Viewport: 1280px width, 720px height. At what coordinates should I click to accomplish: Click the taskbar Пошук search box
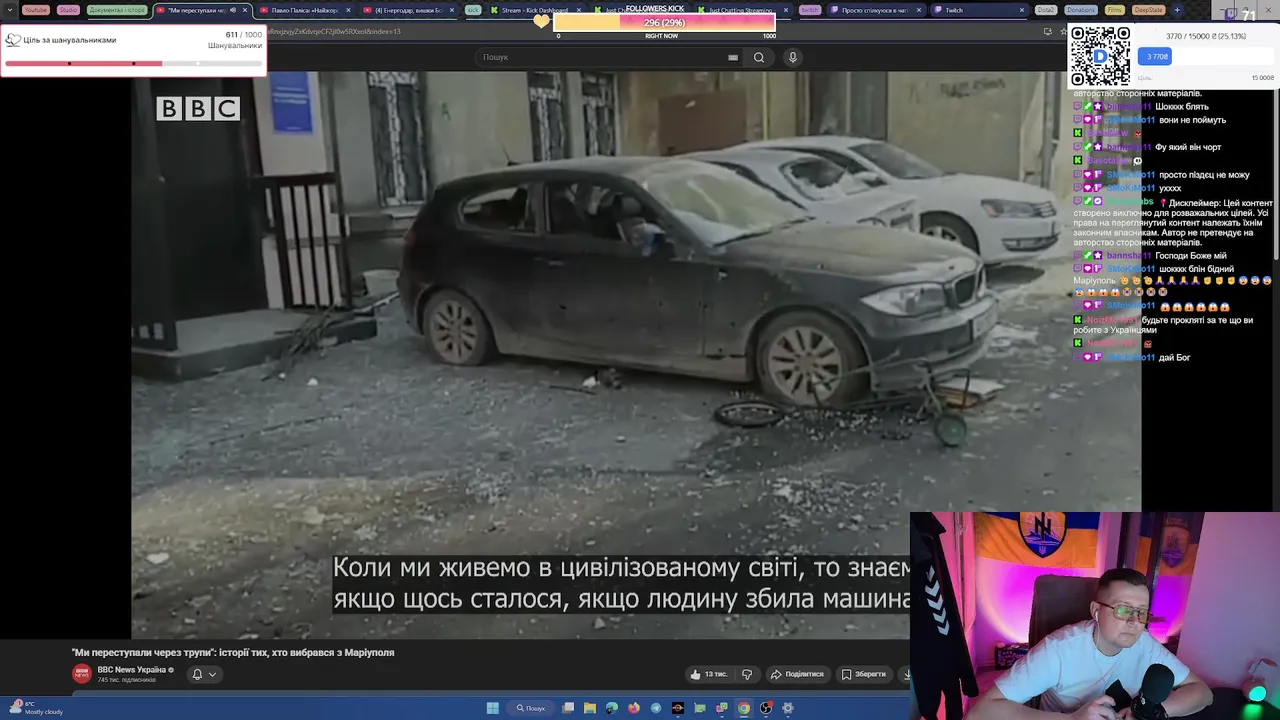[x=531, y=708]
